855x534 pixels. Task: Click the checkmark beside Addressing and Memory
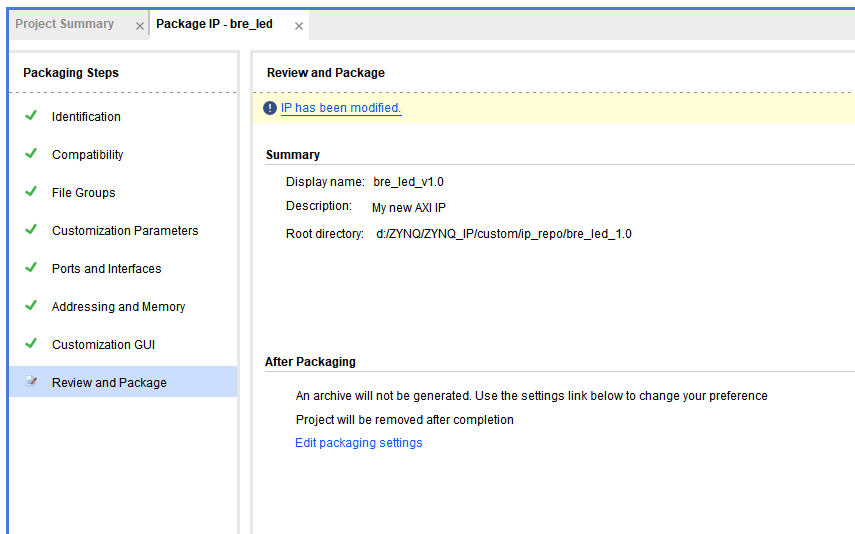tap(31, 305)
